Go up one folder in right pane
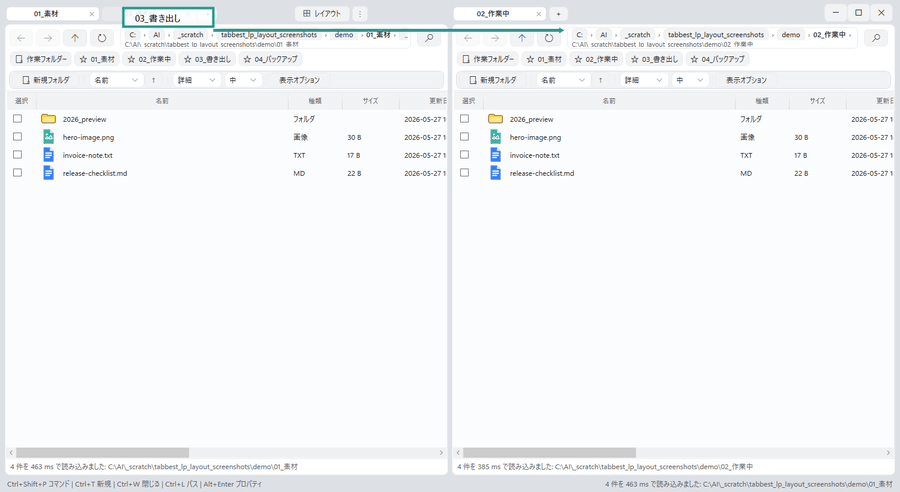Screen dimensions: 900x492 pos(522,38)
